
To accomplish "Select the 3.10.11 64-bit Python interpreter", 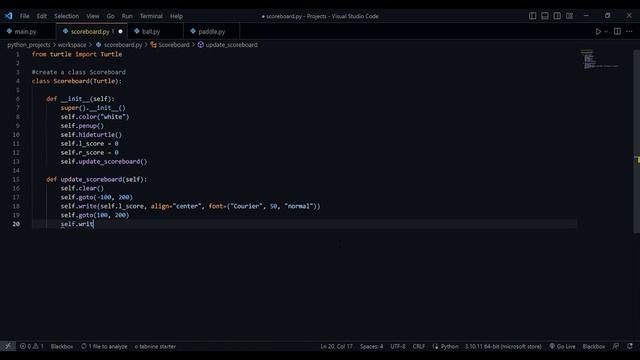I will click(503, 346).
